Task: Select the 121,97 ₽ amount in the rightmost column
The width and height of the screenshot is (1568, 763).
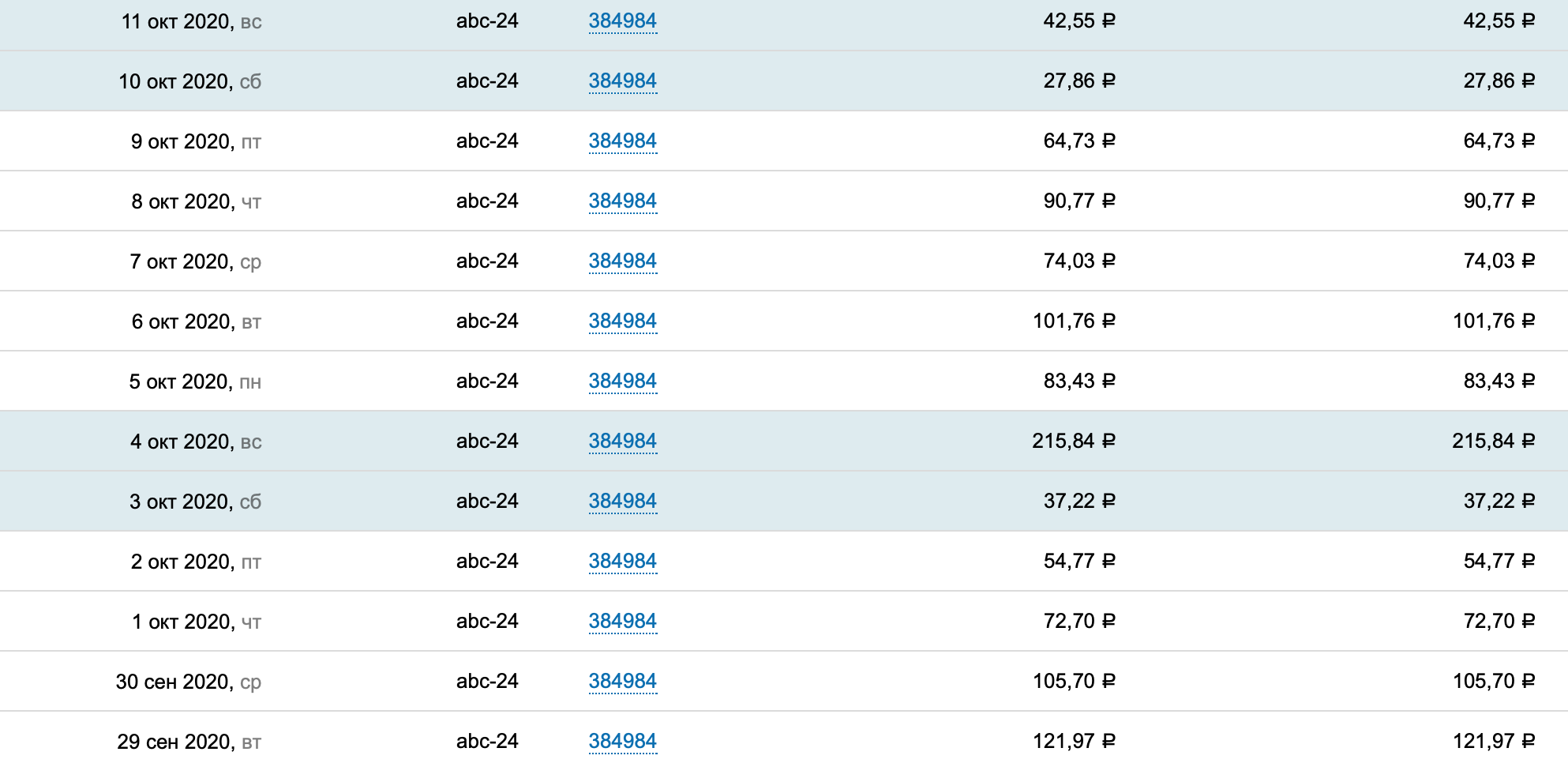Action: click(x=1494, y=741)
